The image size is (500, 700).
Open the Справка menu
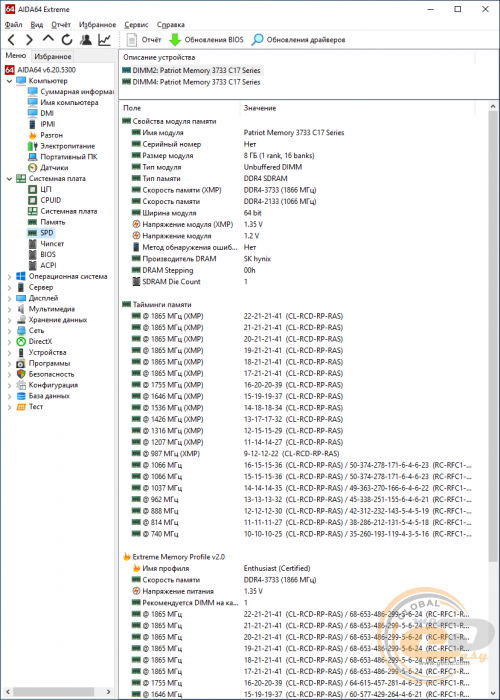tap(171, 25)
